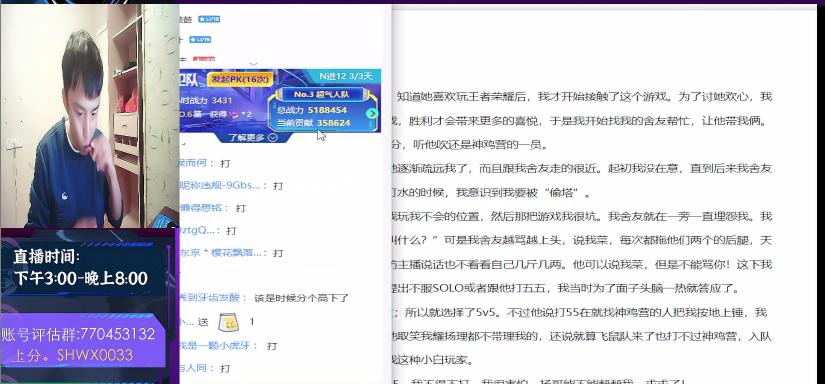Start a PK via 发起PK(16次)
This screenshot has height=384, width=825.
click(240, 79)
